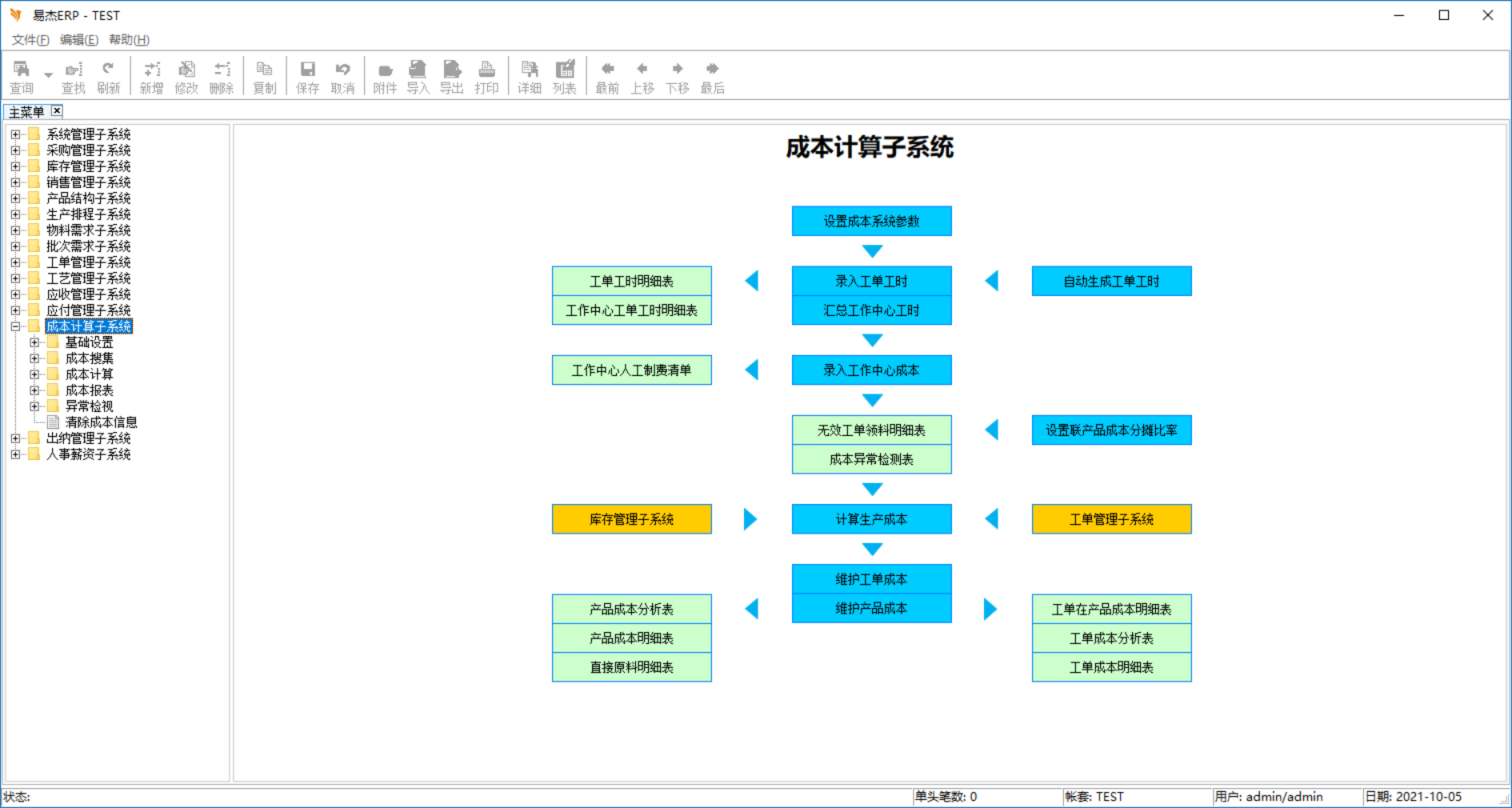Open the 成本异常检测表 report
1512x808 pixels.
coord(872,459)
